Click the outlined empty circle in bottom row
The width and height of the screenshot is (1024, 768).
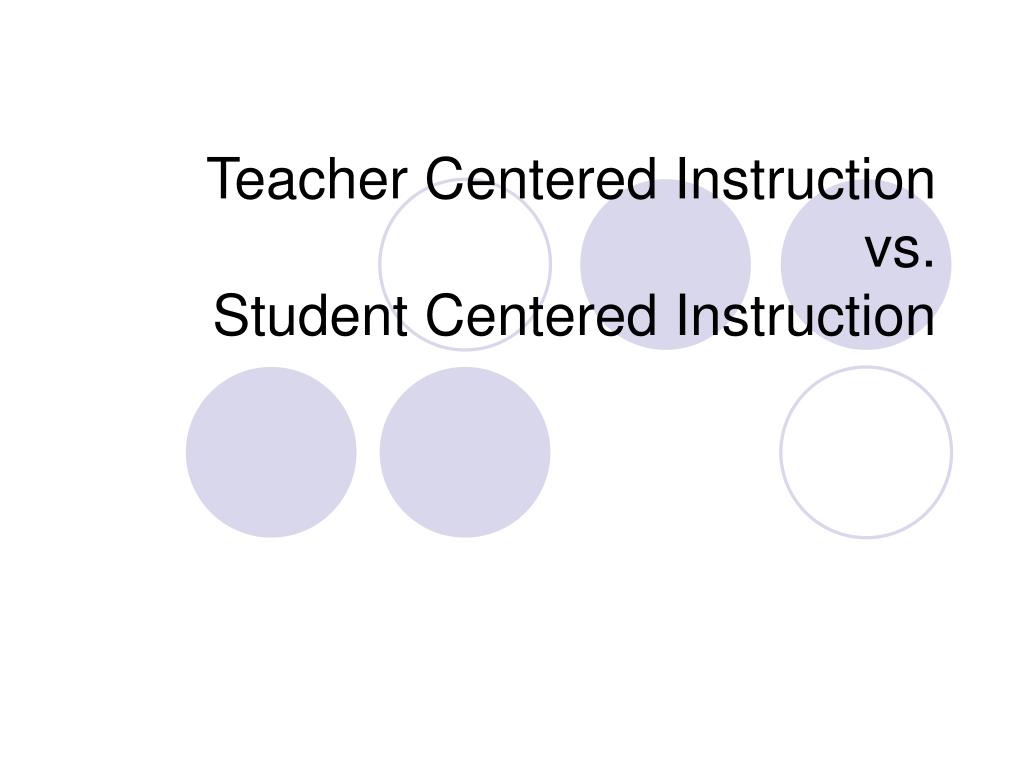(x=866, y=452)
